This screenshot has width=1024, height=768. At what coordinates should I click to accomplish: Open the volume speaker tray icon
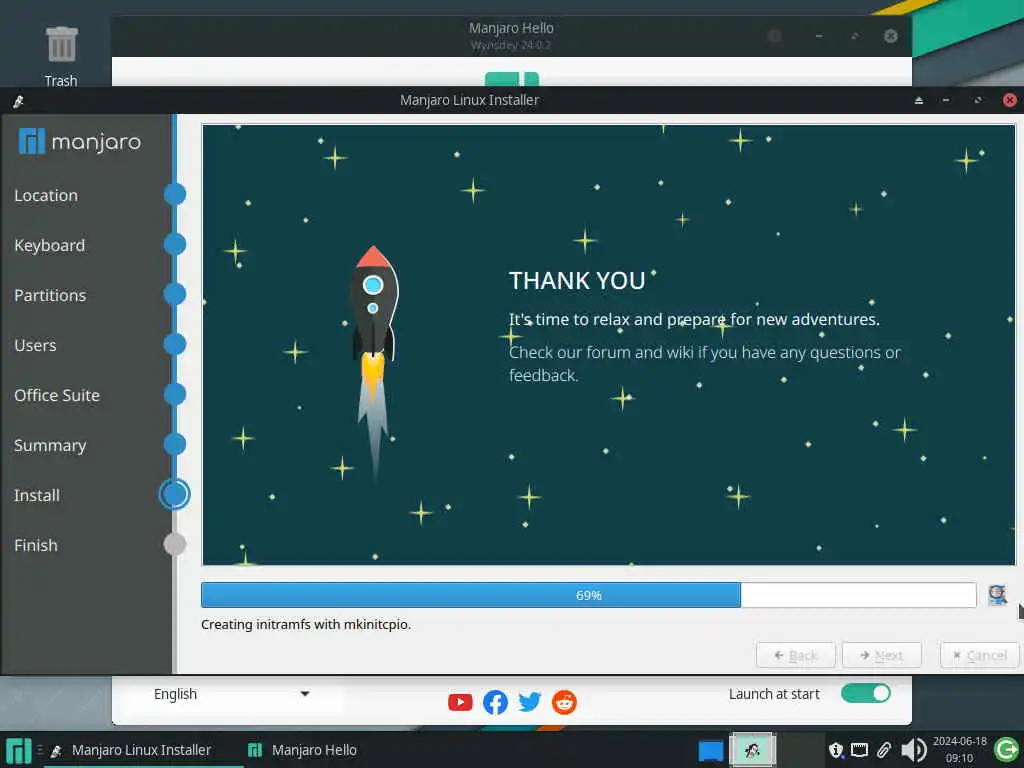point(914,750)
